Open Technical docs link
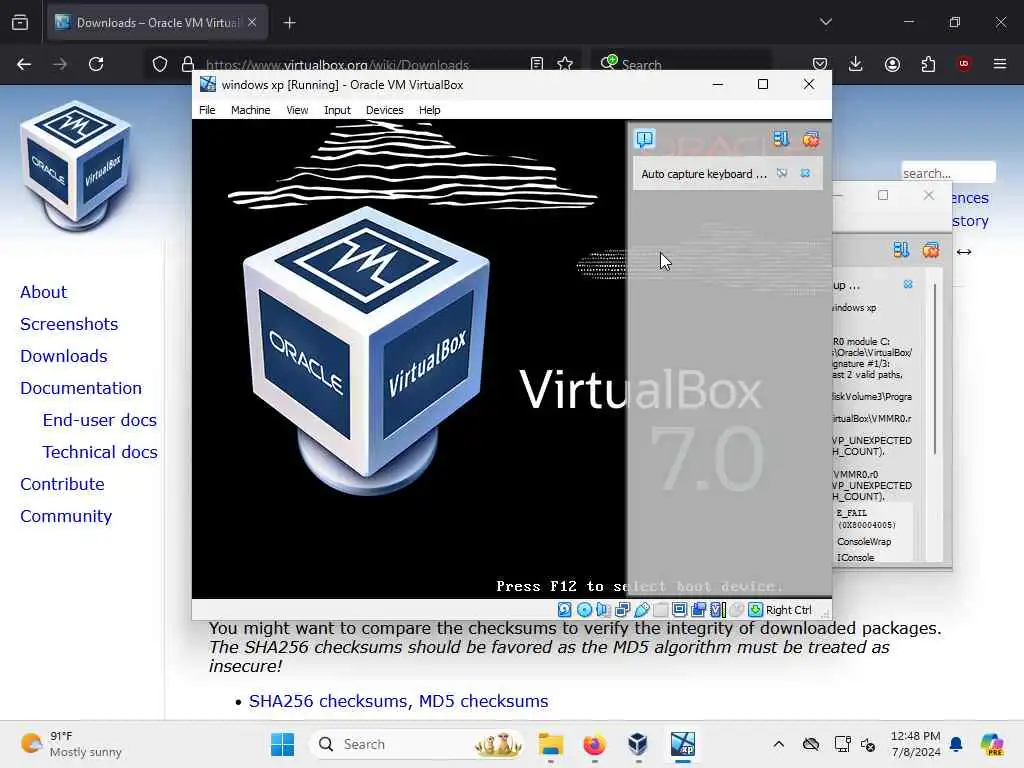This screenshot has width=1024, height=768. pos(100,452)
